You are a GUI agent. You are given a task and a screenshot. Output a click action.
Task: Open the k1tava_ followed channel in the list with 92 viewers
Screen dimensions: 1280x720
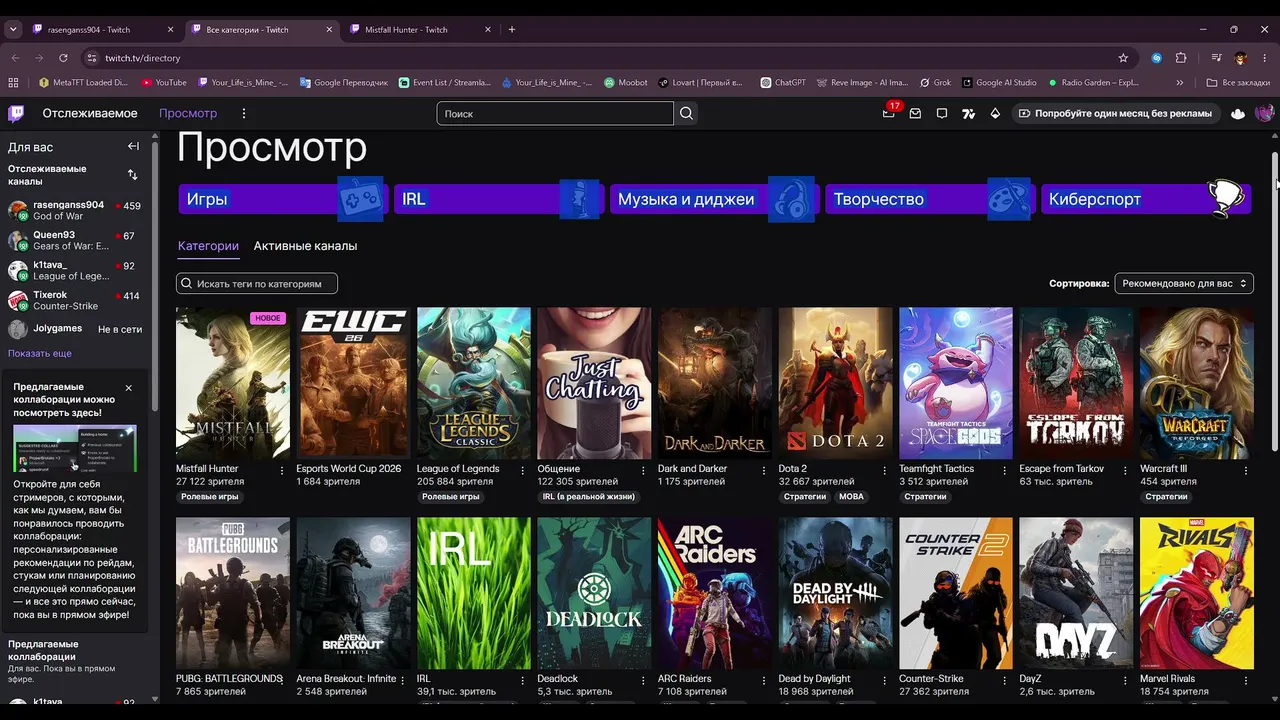pyautogui.click(x=74, y=271)
